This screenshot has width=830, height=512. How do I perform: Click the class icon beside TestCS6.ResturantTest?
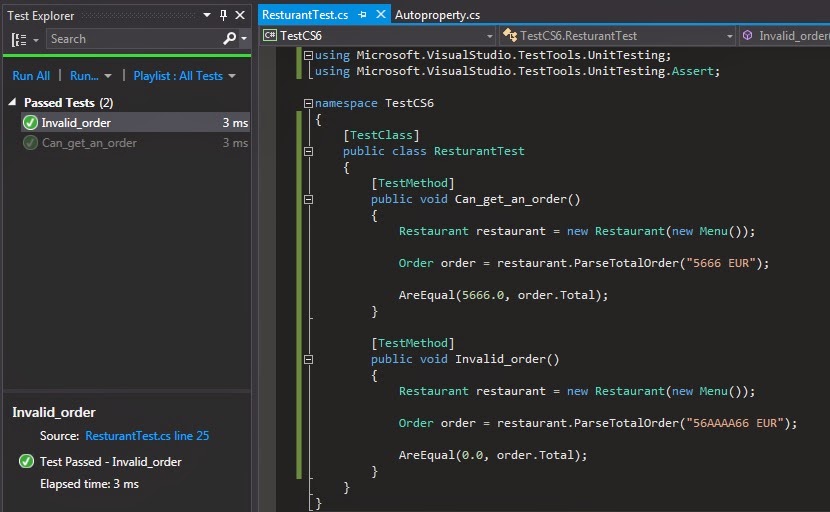[x=510, y=35]
